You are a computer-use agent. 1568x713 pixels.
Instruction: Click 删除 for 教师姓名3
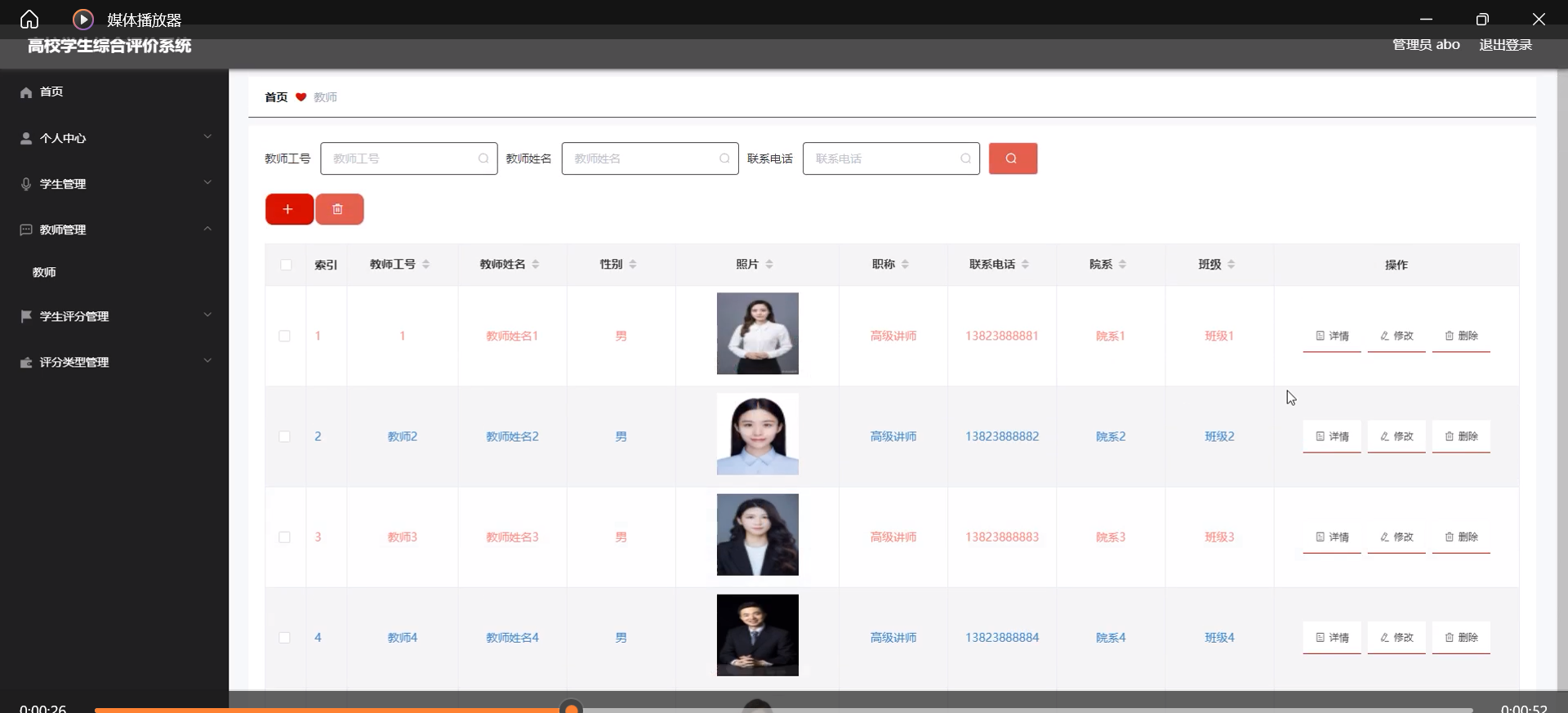[1461, 537]
